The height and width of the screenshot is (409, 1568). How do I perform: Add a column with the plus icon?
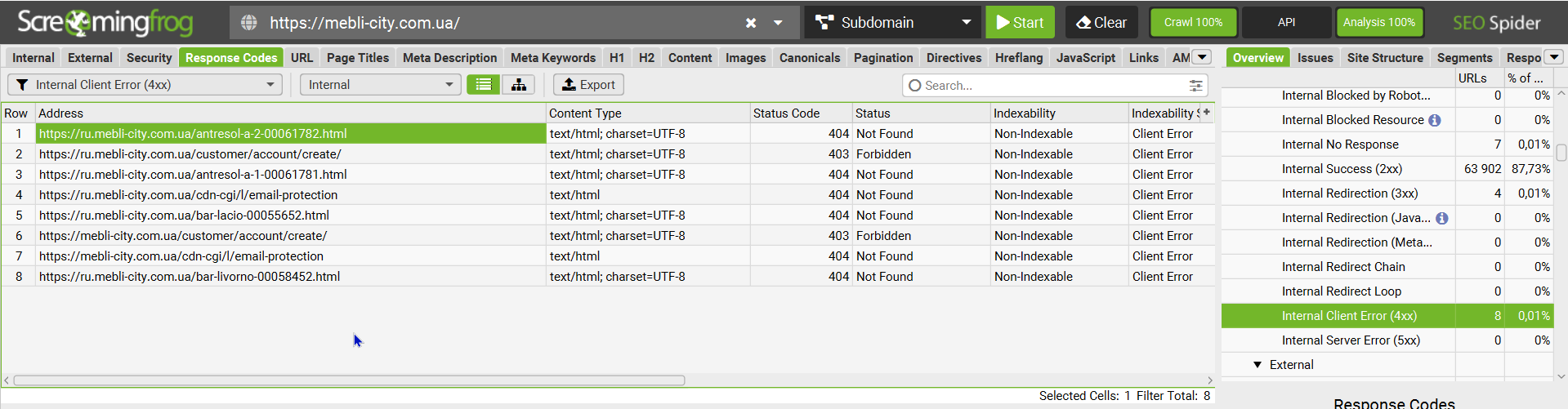pos(1206,113)
